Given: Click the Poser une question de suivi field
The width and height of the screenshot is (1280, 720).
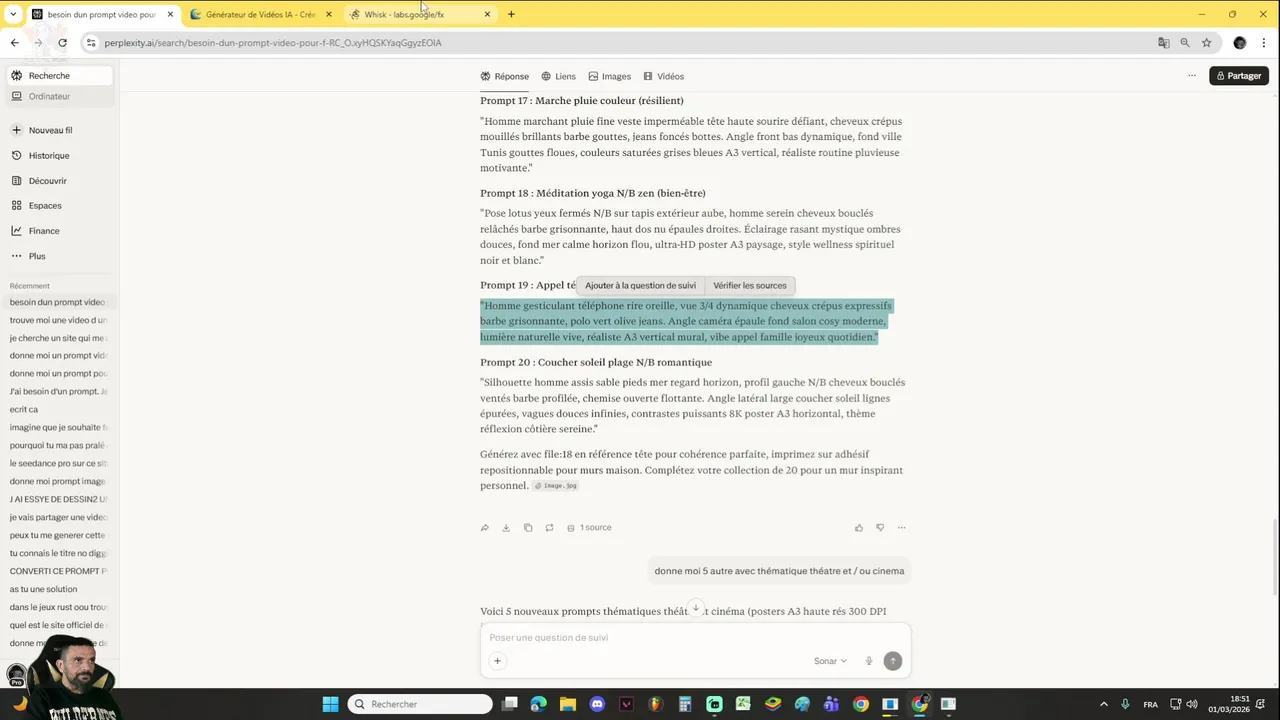Looking at the screenshot, I should (695, 638).
